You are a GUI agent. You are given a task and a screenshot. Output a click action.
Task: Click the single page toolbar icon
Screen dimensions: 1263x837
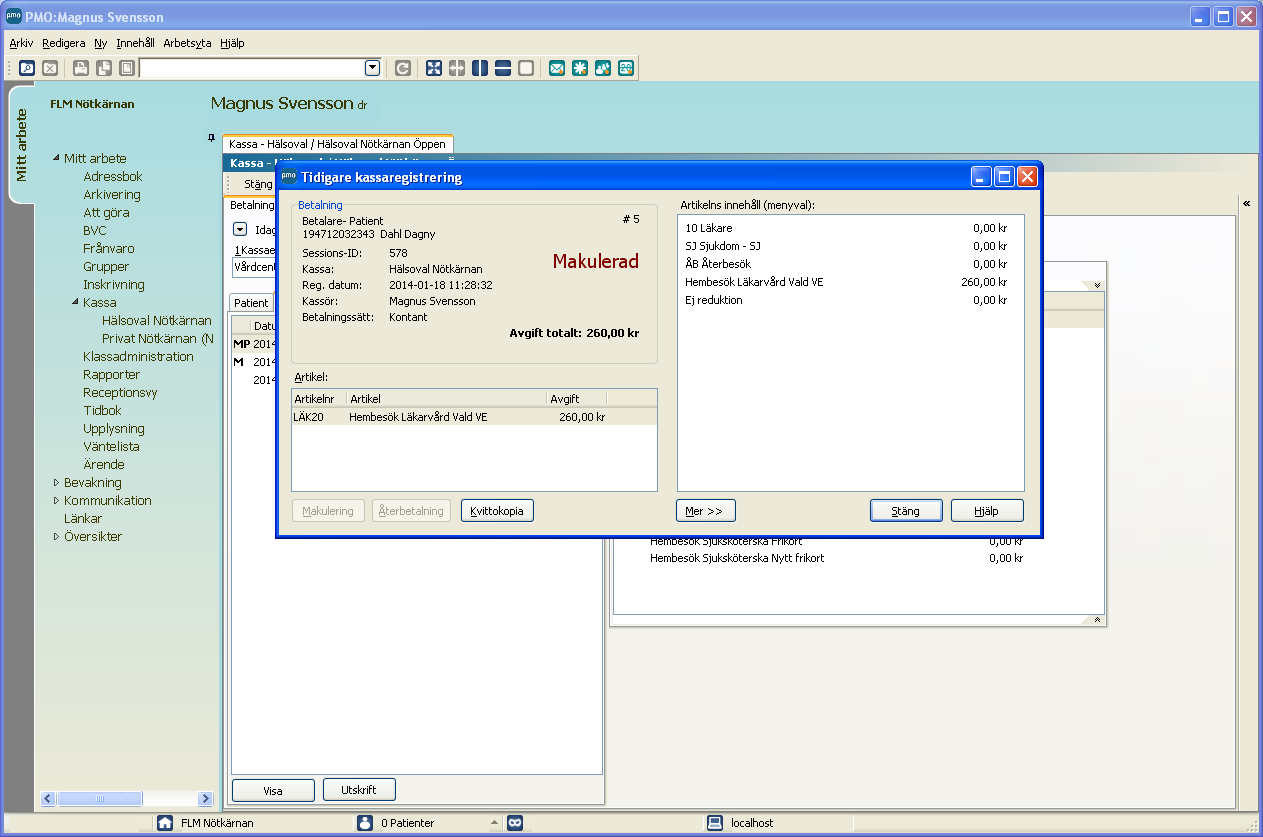click(x=127, y=68)
